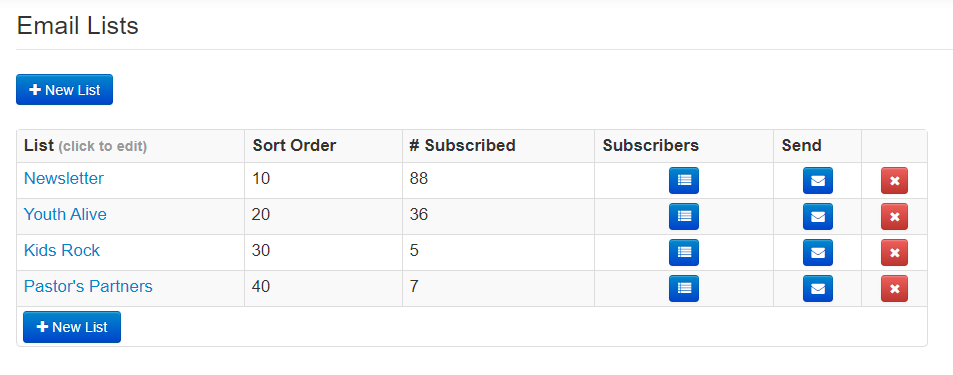Edit the Kids Rock list
Viewport: 953px width, 375px height.
pyautogui.click(x=61, y=250)
